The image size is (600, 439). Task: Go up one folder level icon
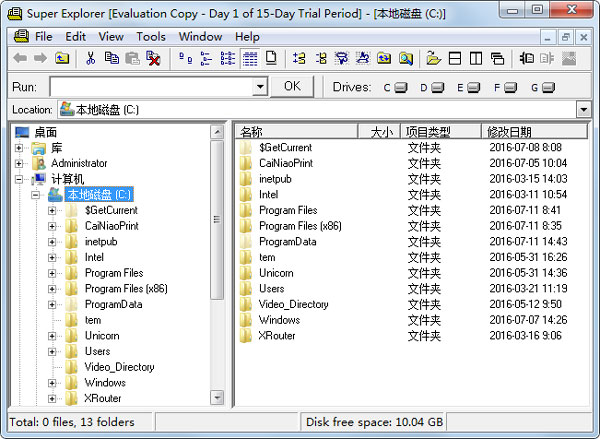coord(62,59)
